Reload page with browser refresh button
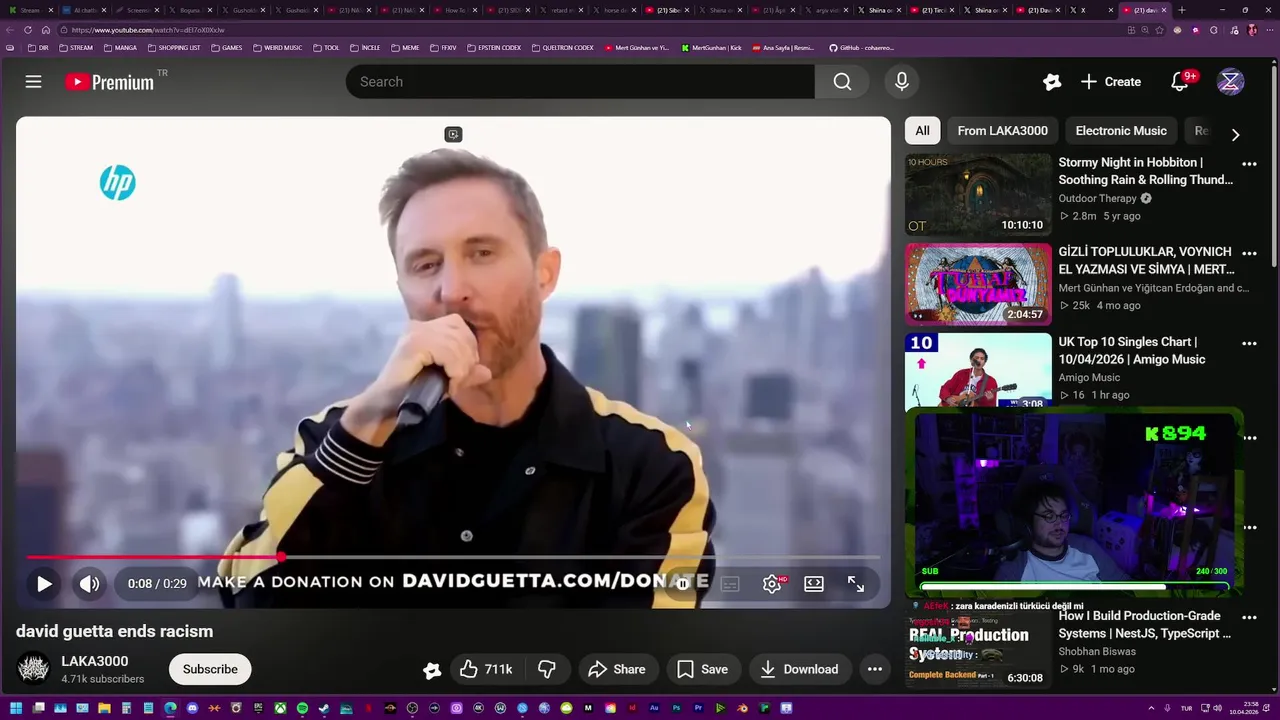The height and width of the screenshot is (720, 1280). tap(28, 30)
